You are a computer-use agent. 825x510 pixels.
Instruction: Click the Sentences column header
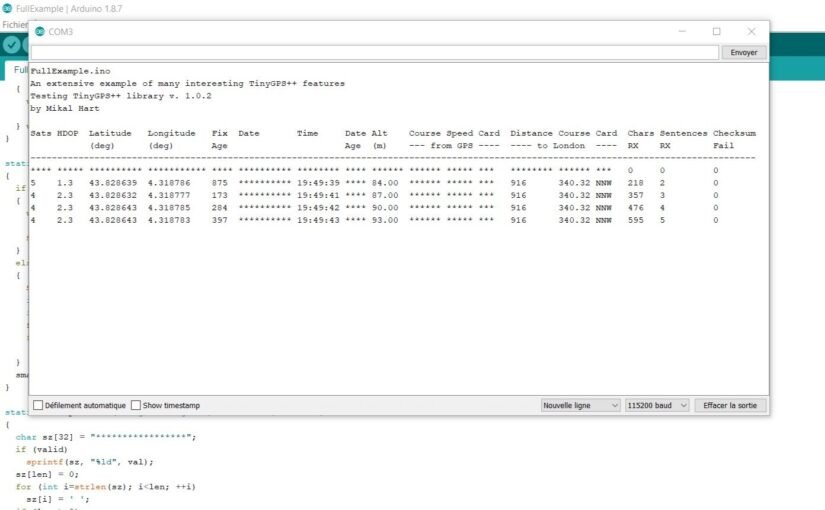[x=683, y=134]
